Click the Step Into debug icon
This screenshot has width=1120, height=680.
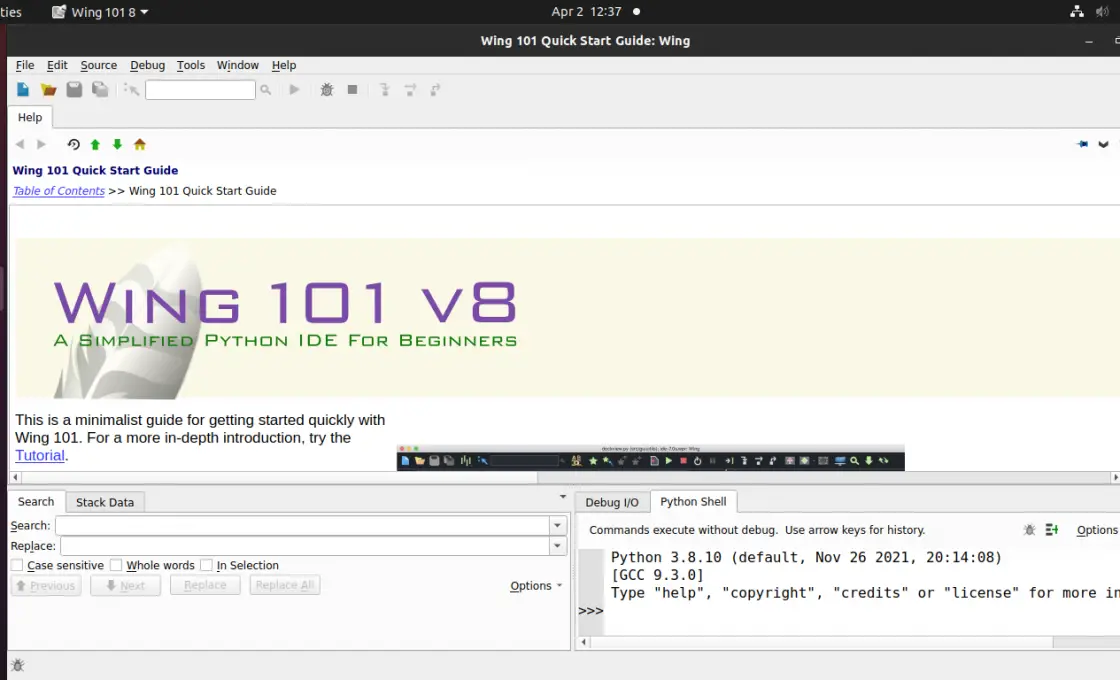[x=384, y=89]
